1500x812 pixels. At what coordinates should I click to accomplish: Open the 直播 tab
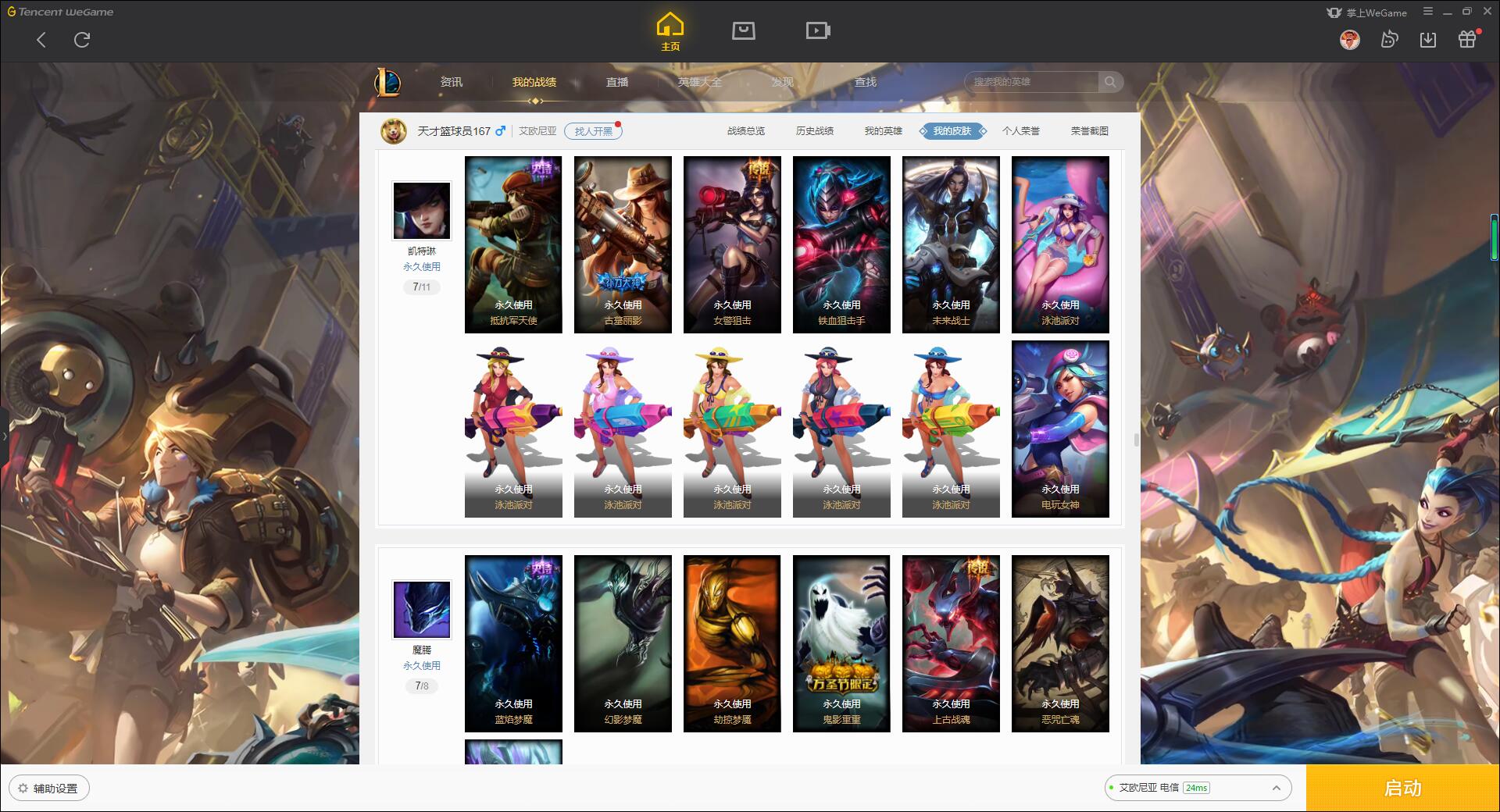617,82
